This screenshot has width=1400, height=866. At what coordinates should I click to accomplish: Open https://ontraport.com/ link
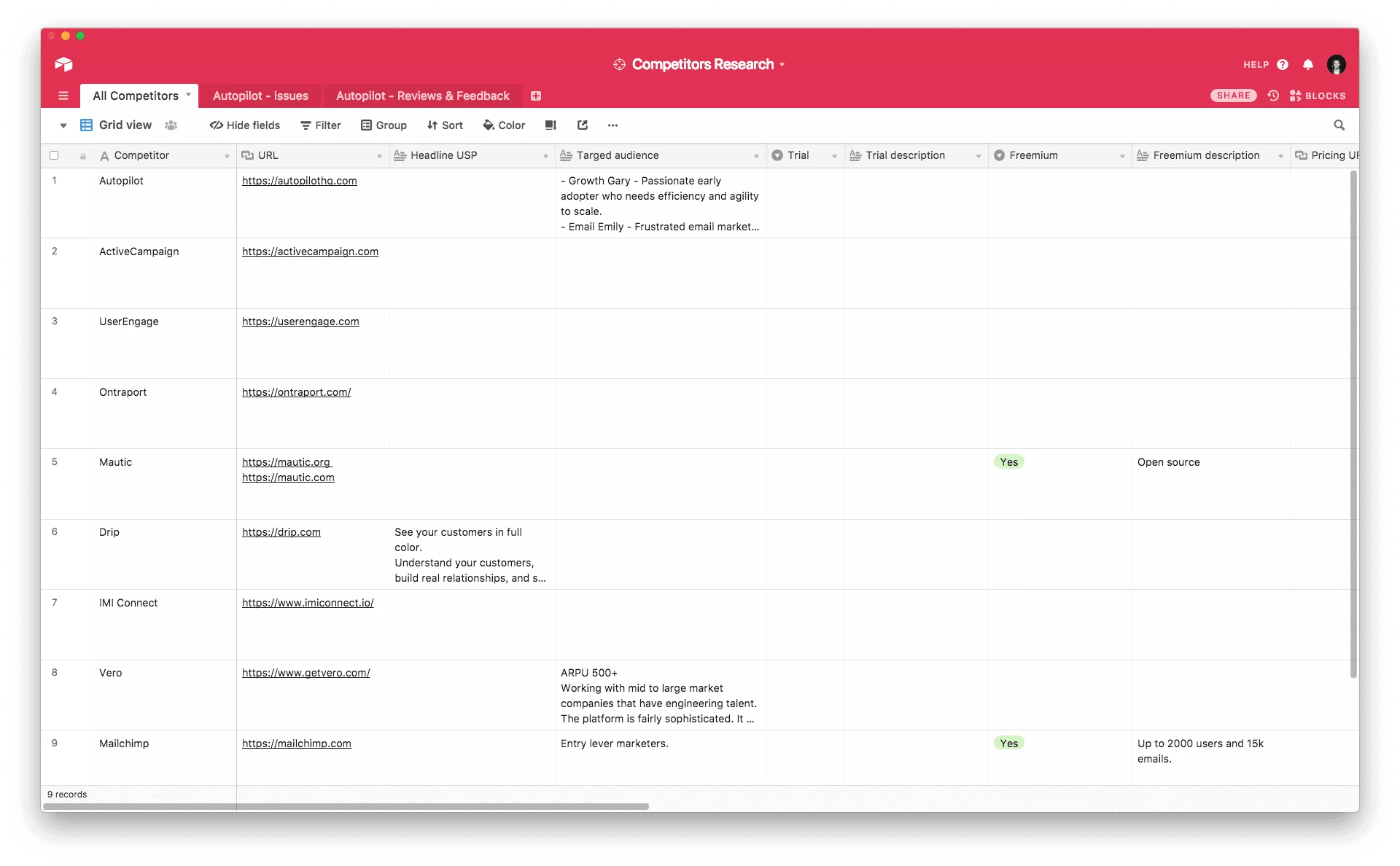(296, 392)
